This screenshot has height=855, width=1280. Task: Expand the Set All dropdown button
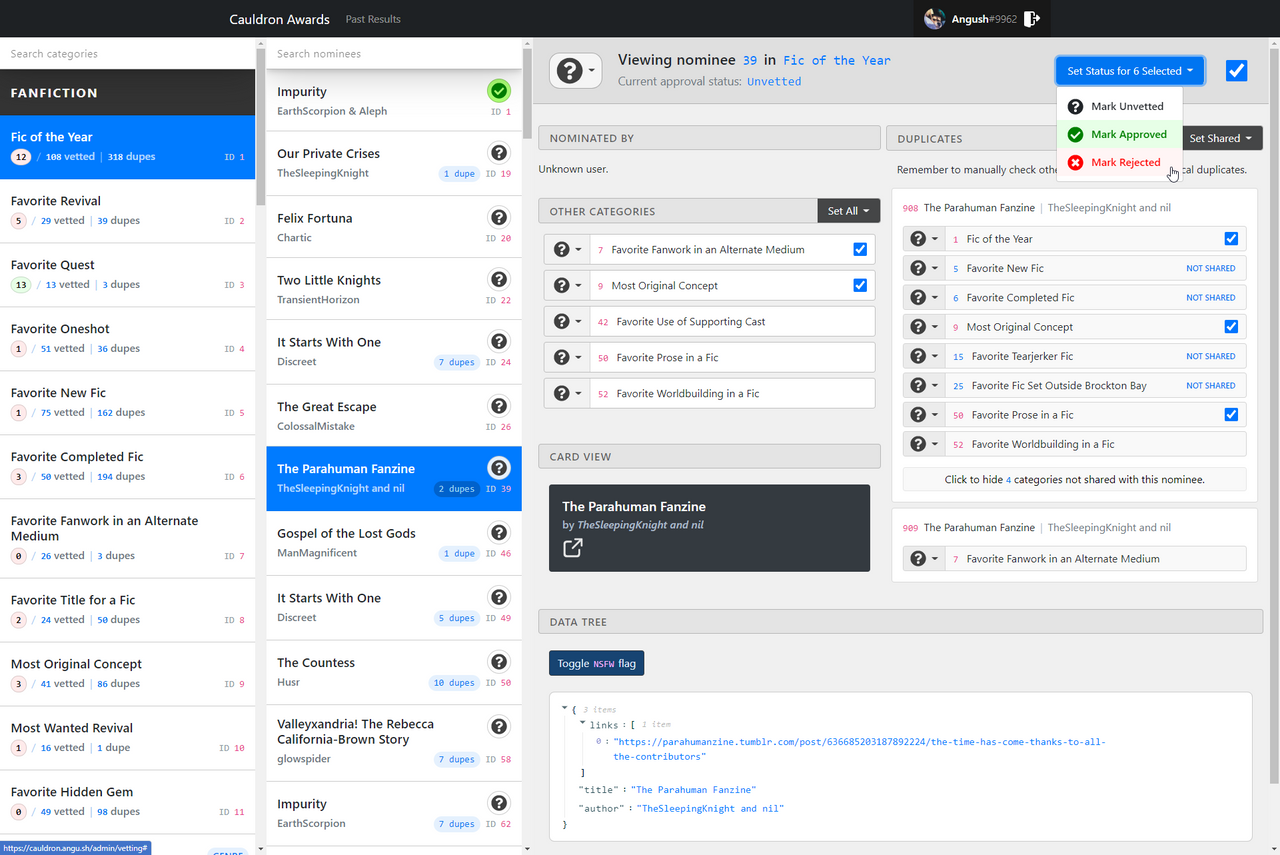[848, 211]
